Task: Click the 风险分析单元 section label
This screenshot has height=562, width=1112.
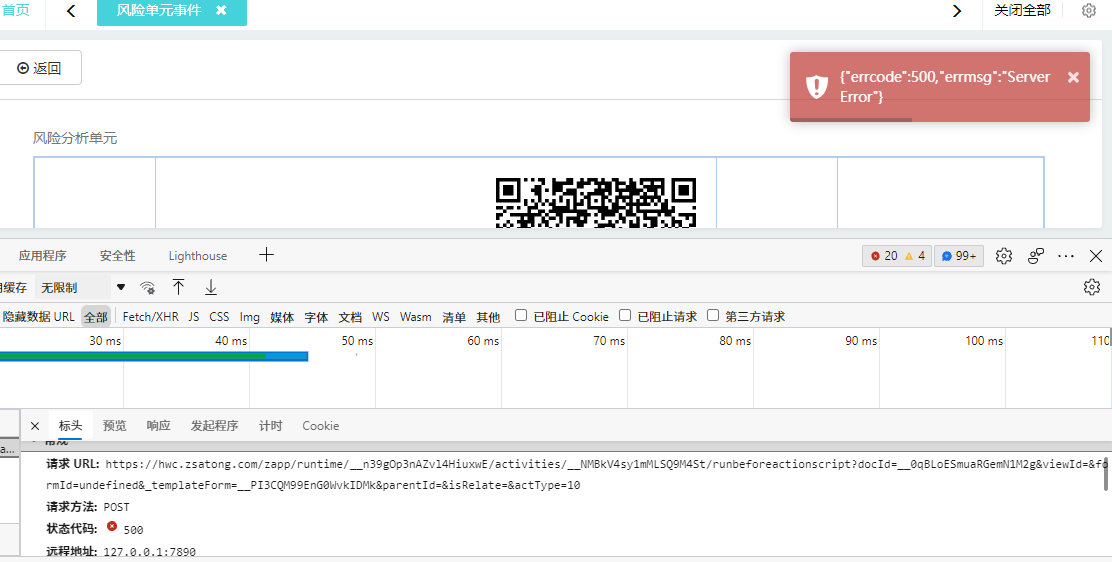Action: (74, 138)
